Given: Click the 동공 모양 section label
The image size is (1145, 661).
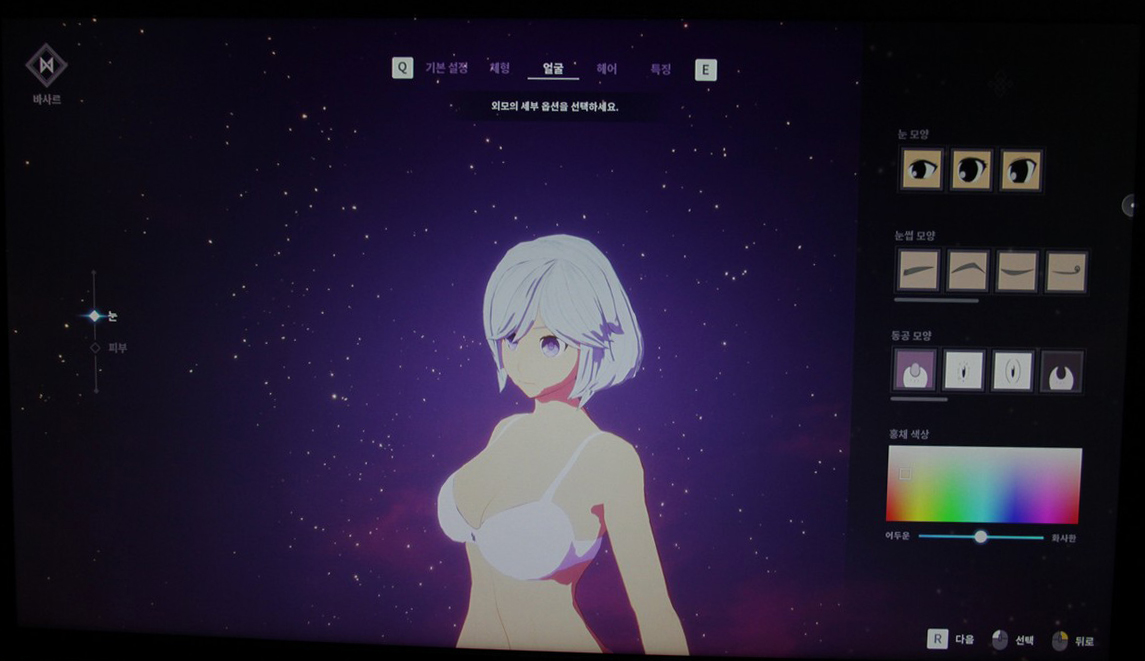Looking at the screenshot, I should point(911,335).
